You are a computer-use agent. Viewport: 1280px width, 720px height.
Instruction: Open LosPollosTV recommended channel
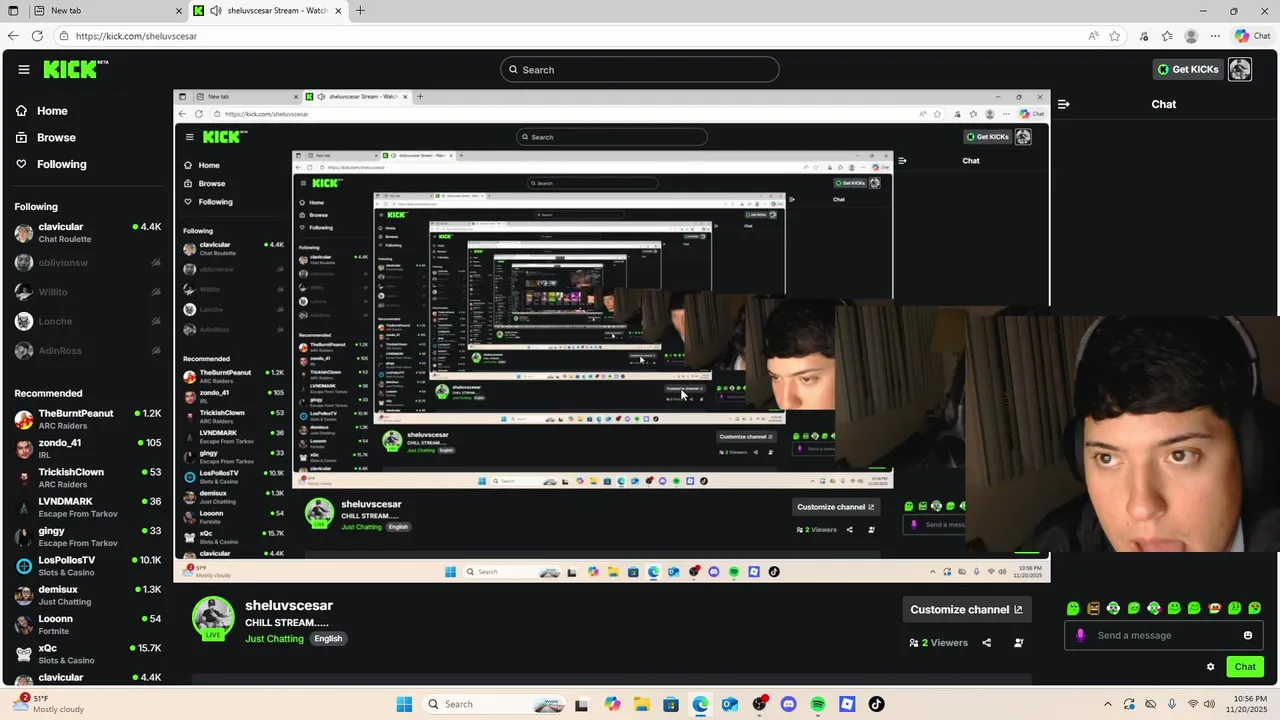pos(88,566)
